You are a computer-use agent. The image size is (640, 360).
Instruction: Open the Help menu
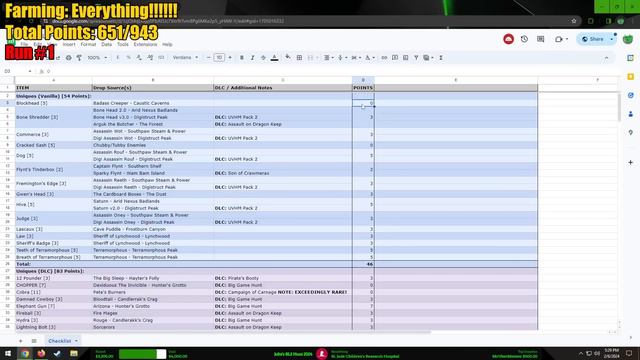pos(167,44)
